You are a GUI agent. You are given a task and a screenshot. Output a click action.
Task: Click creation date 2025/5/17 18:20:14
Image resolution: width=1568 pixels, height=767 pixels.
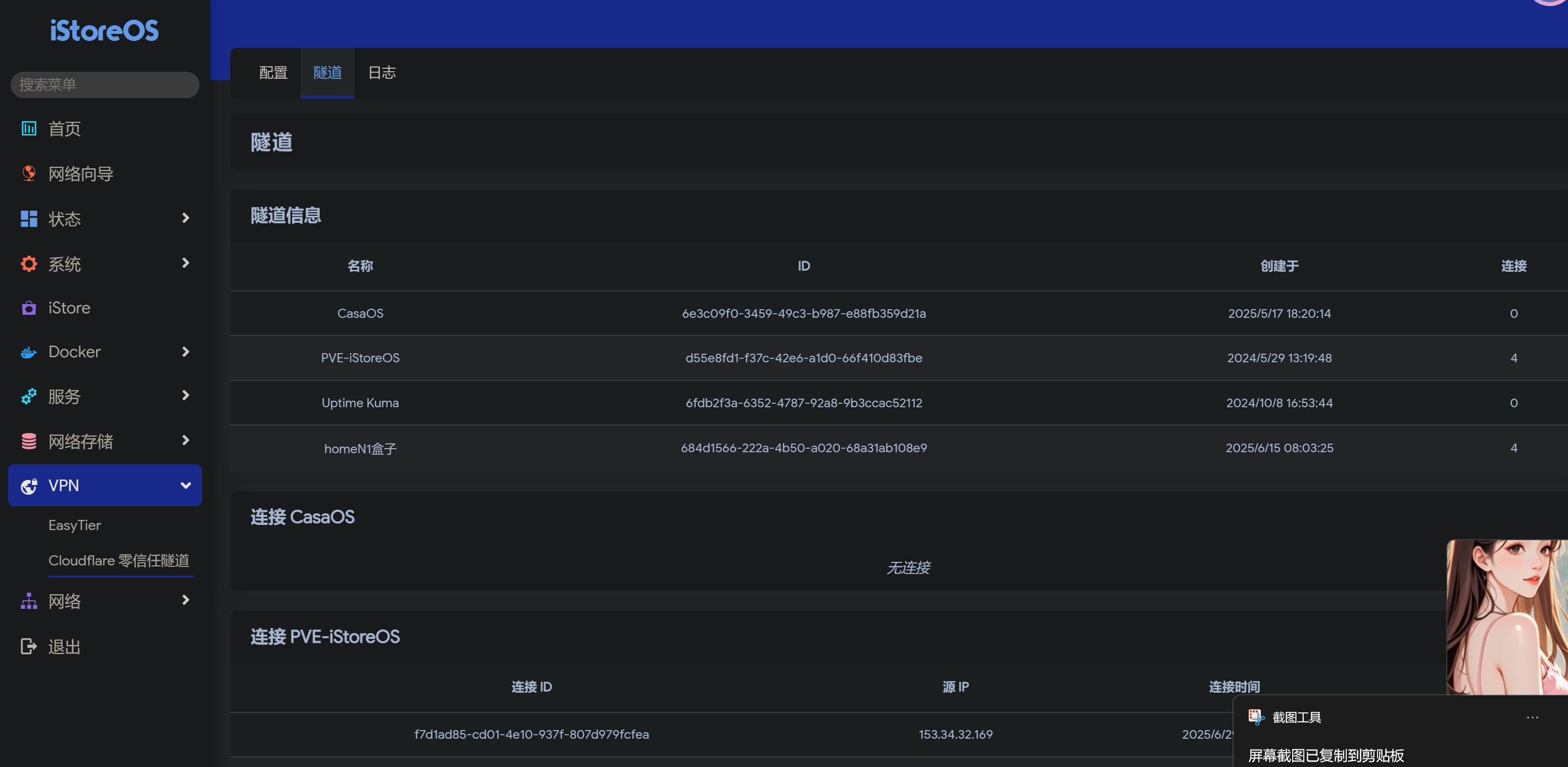[x=1280, y=313]
